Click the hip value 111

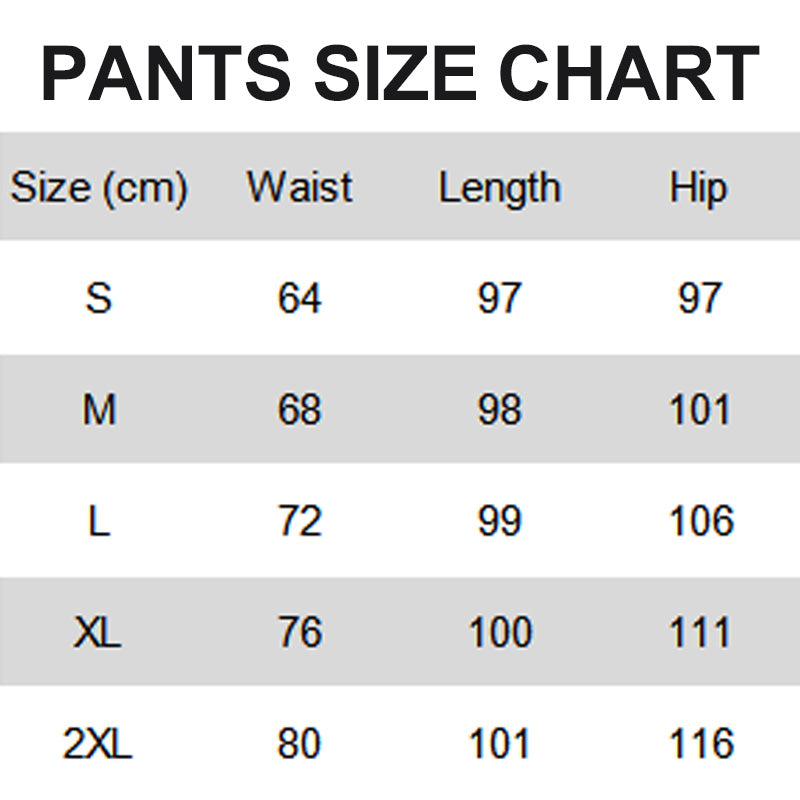click(699, 632)
